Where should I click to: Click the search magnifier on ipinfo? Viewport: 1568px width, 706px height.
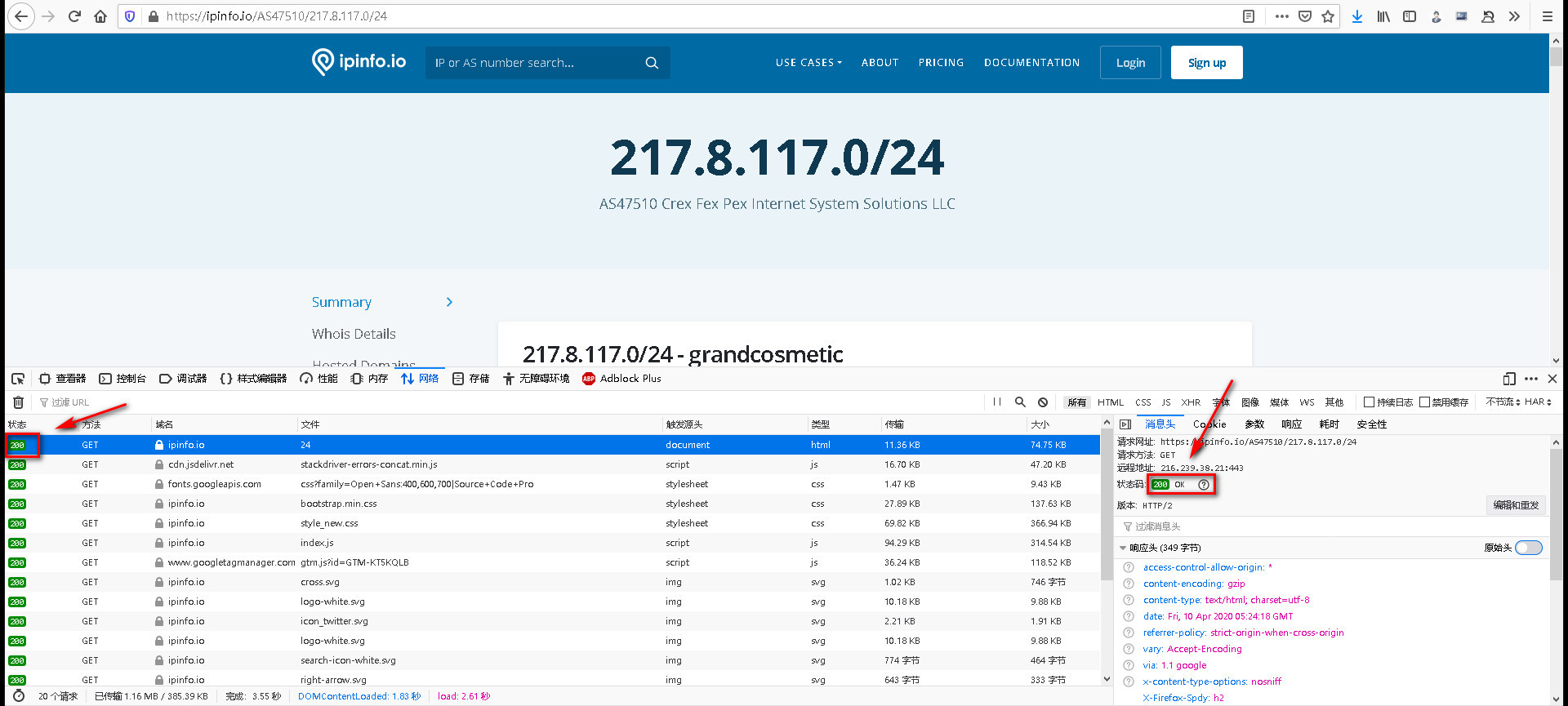652,63
